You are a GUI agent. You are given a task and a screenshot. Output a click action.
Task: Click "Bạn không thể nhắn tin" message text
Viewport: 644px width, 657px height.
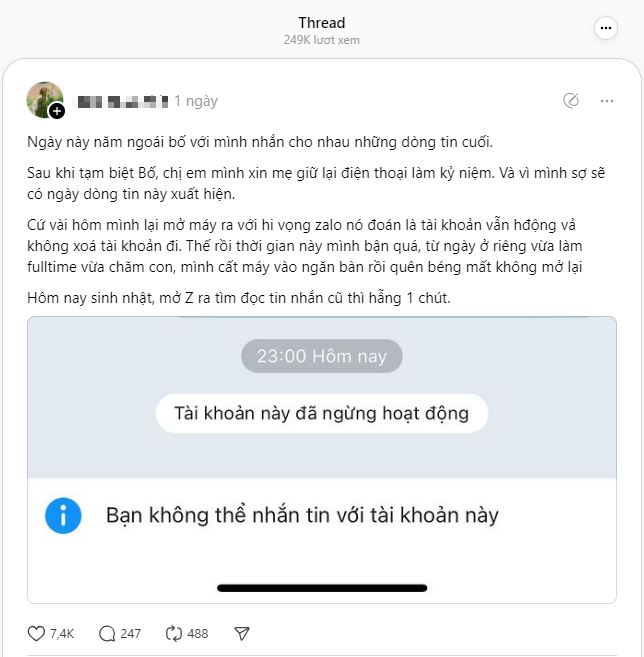302,516
